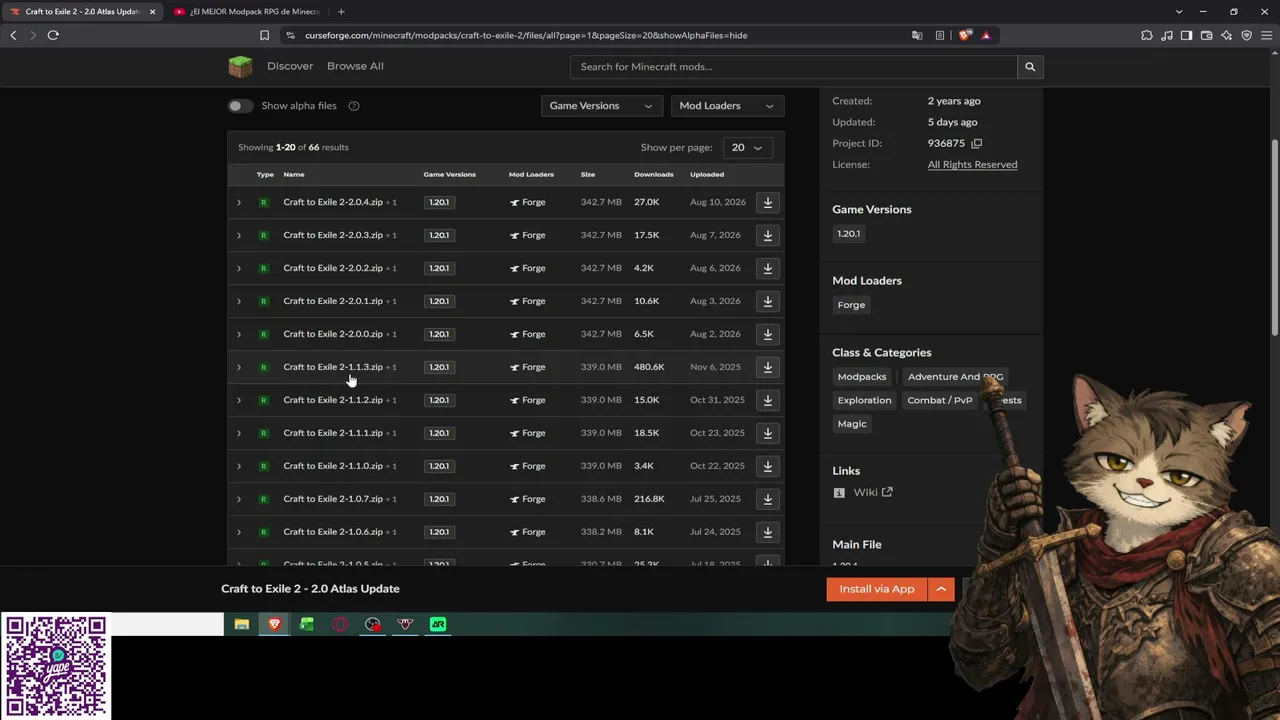The height and width of the screenshot is (720, 1280).
Task: Open Brave Shields panel
Action: [x=964, y=35]
